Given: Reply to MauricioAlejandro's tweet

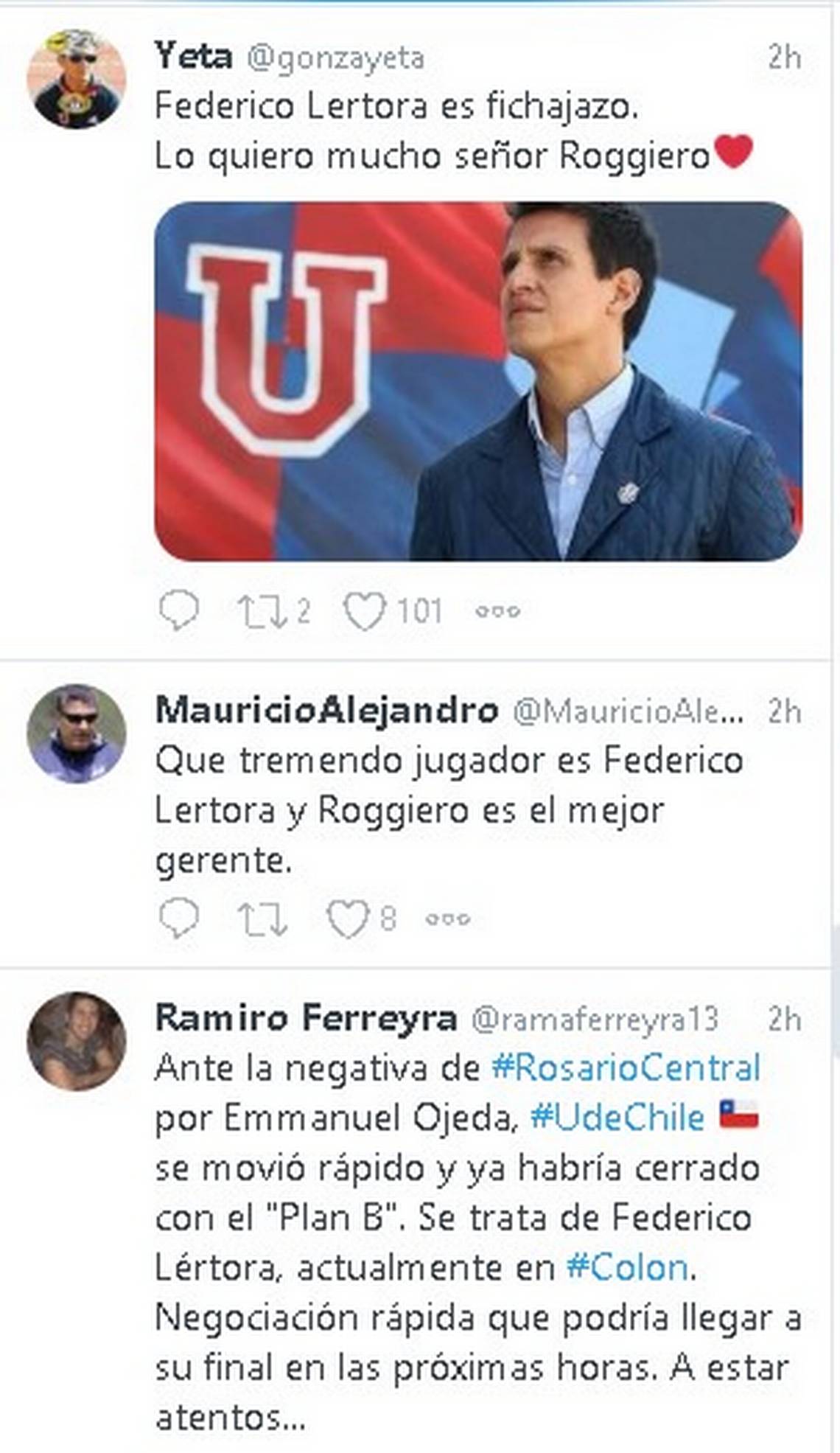Looking at the screenshot, I should (179, 918).
